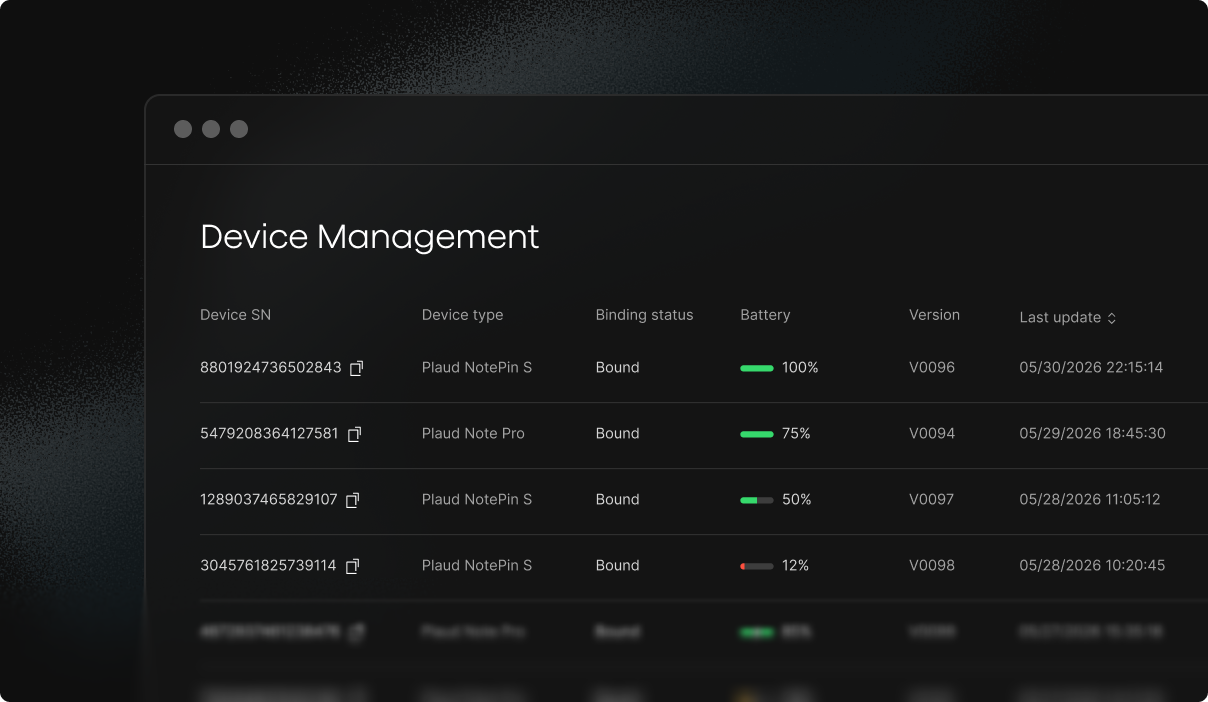The image size is (1208, 702).
Task: Click Bound status in the V0094 row
Action: pos(617,434)
